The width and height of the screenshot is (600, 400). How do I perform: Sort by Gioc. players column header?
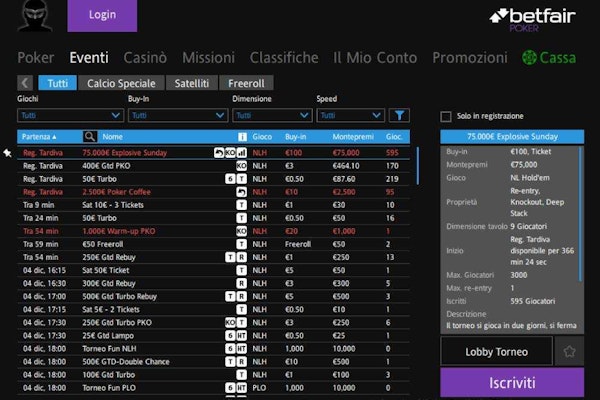click(x=394, y=137)
